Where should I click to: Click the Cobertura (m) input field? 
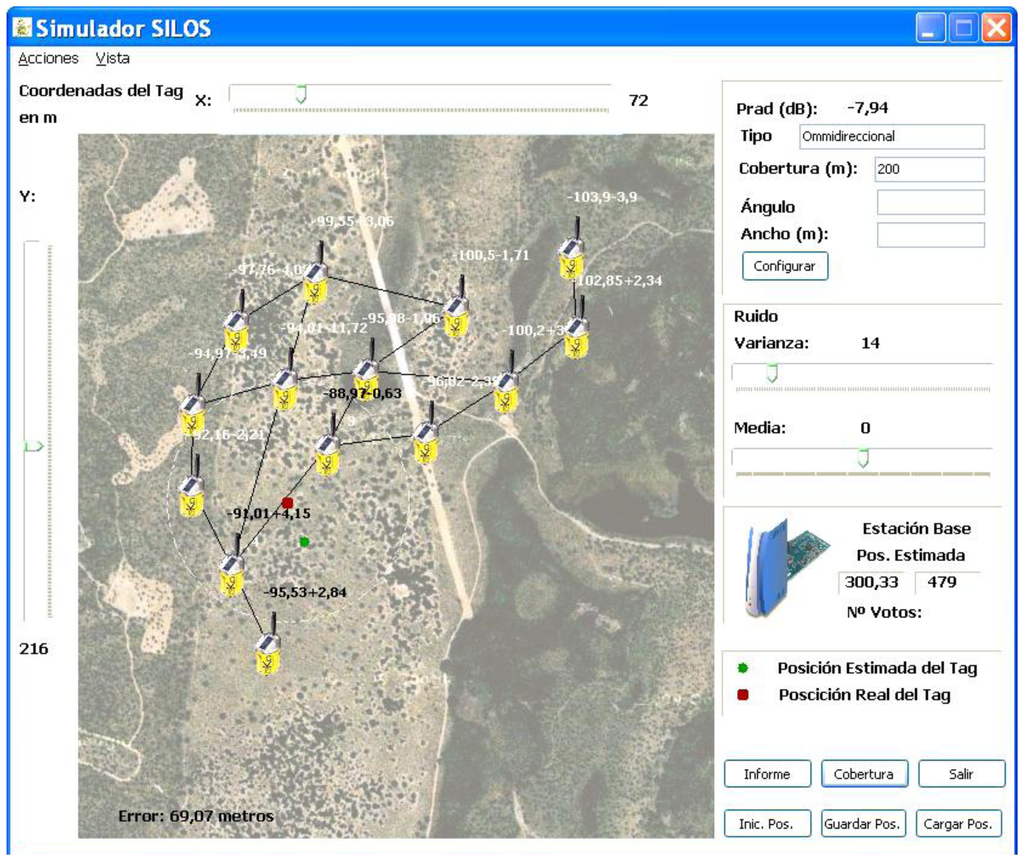click(x=929, y=169)
